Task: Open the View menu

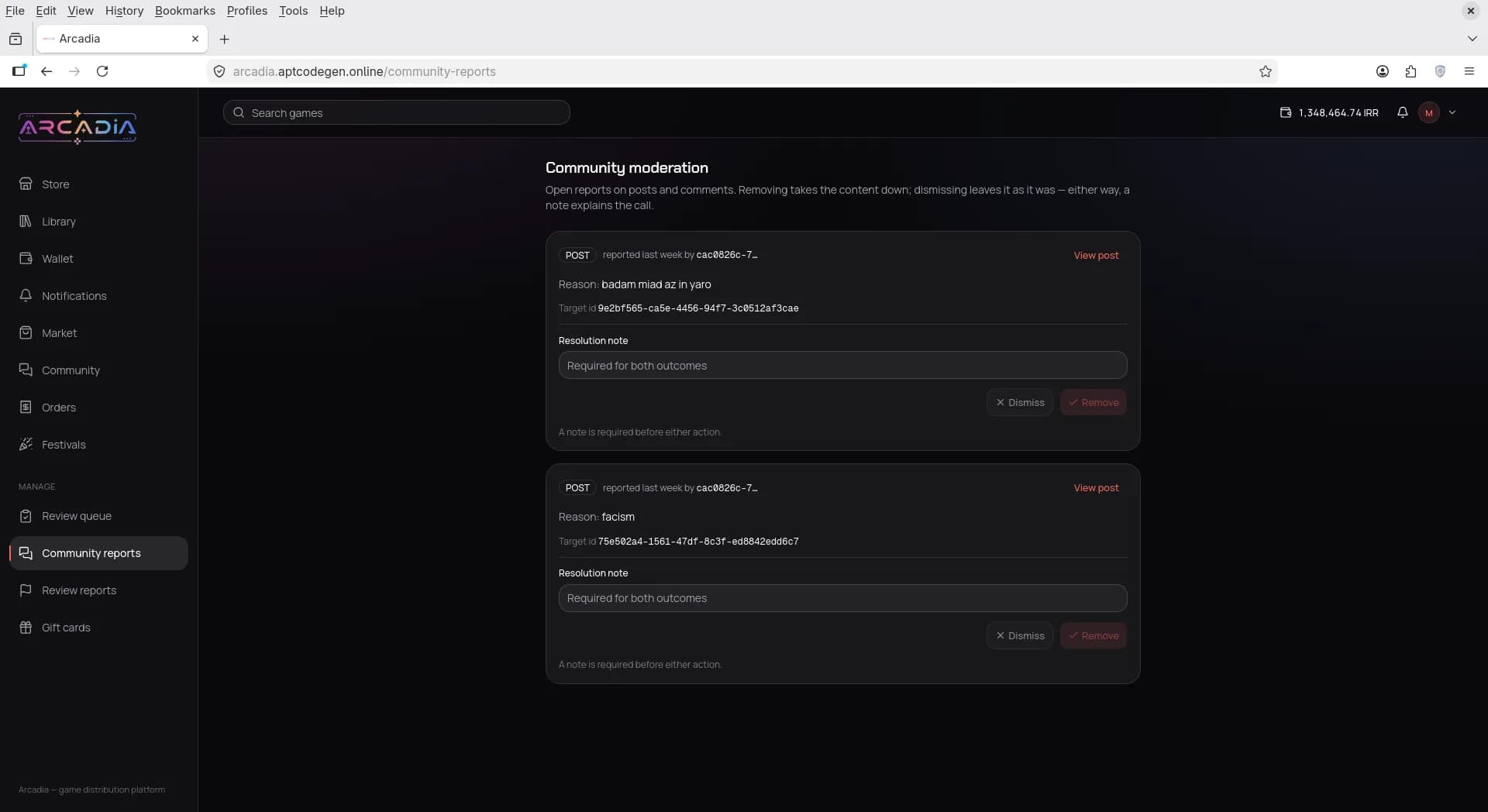Action: (x=80, y=11)
